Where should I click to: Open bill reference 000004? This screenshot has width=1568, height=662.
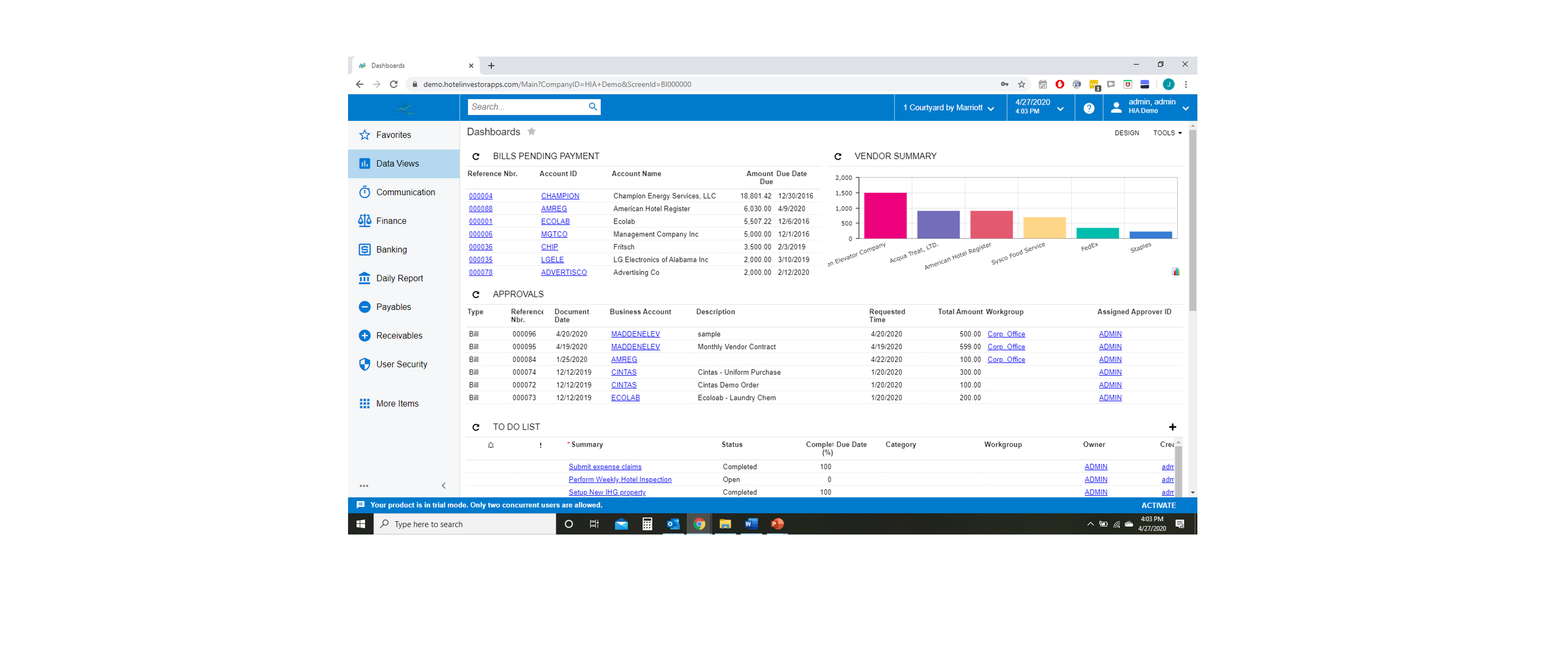tap(480, 196)
